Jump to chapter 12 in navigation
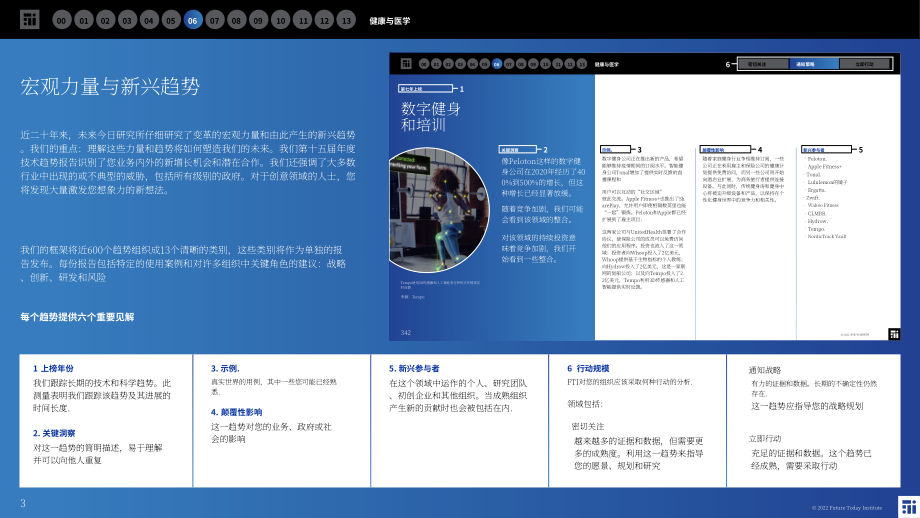Image resolution: width=920 pixels, height=518 pixels. 324,21
